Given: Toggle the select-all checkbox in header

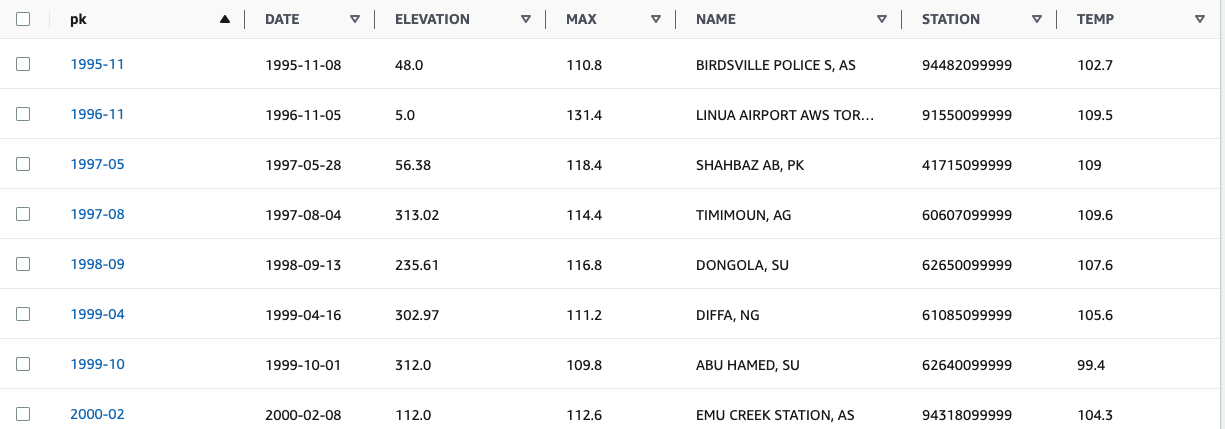Looking at the screenshot, I should click(23, 19).
